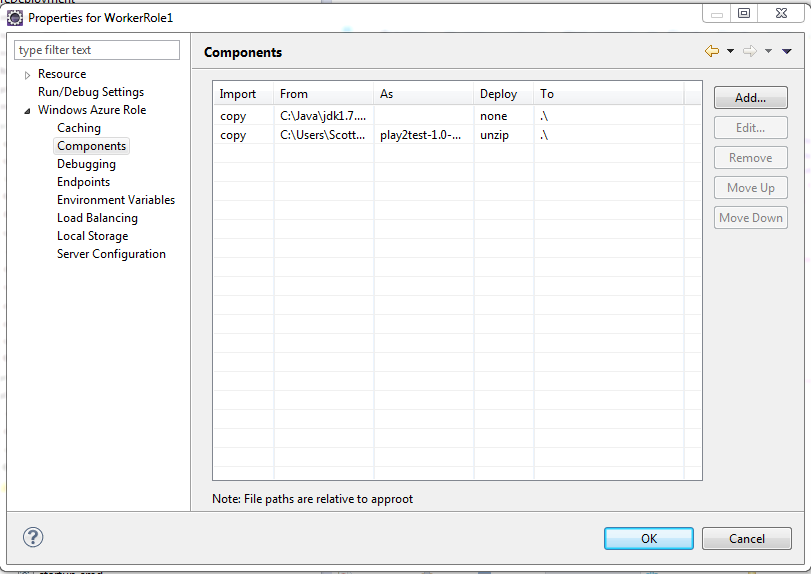
Task: Open the back history dropdown arrow
Action: click(730, 51)
